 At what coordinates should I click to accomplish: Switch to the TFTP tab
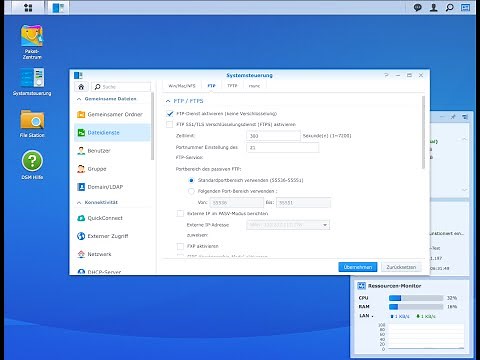pyautogui.click(x=232, y=86)
